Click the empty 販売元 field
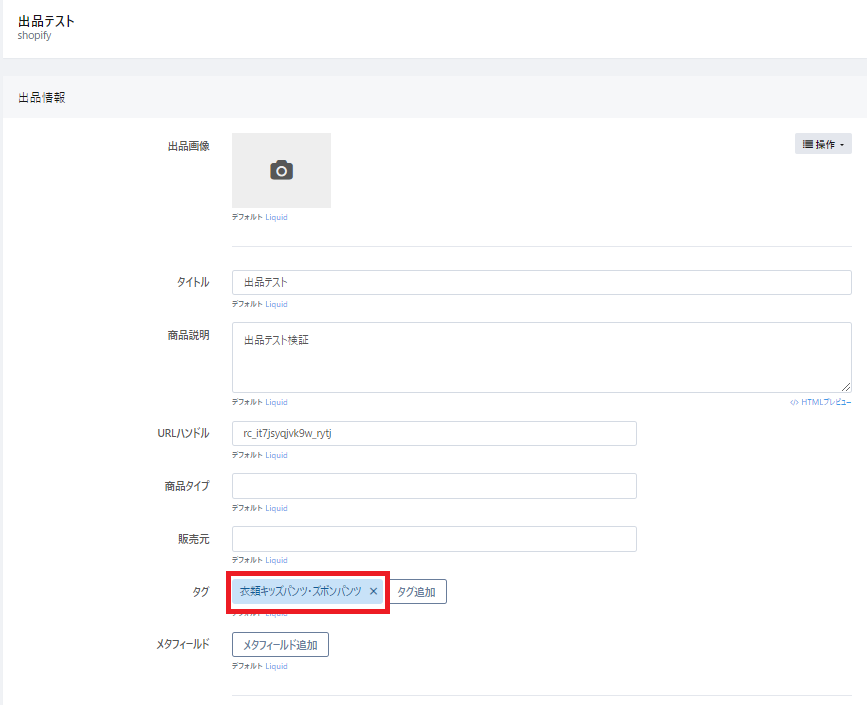Viewport: 867px width, 705px height. [434, 539]
